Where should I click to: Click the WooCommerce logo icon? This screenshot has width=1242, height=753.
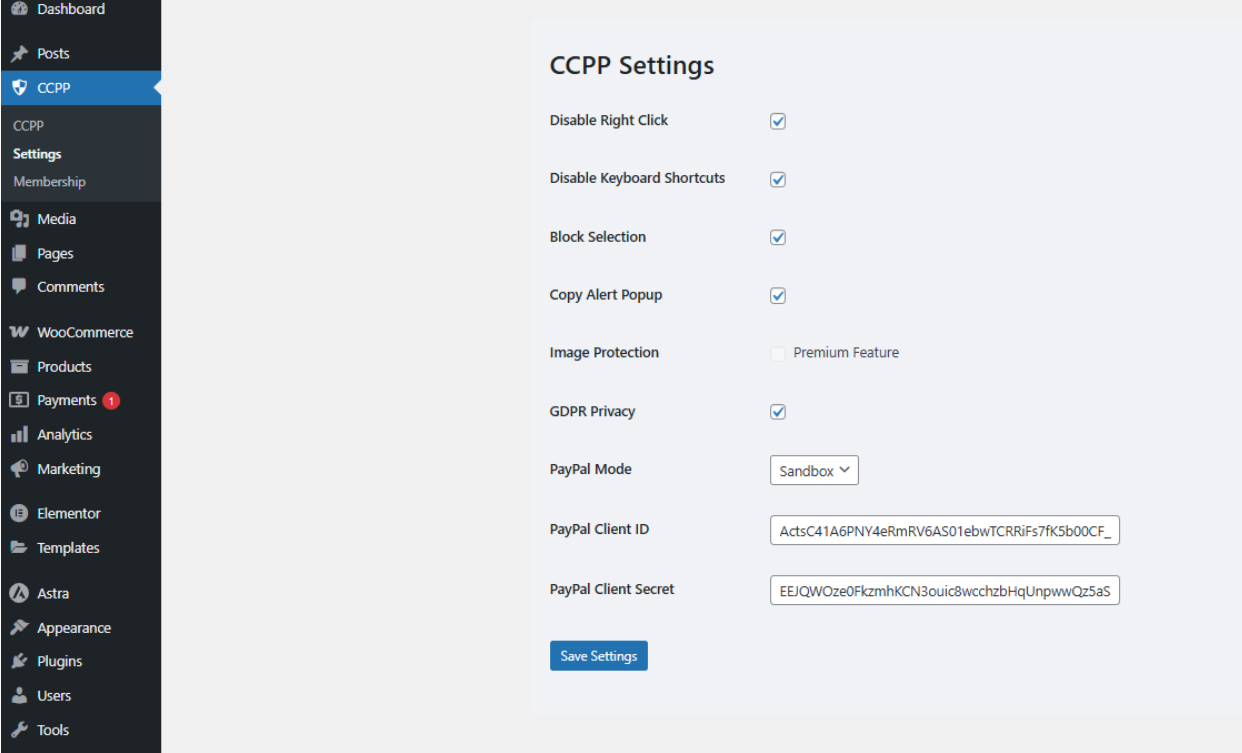click(x=19, y=332)
